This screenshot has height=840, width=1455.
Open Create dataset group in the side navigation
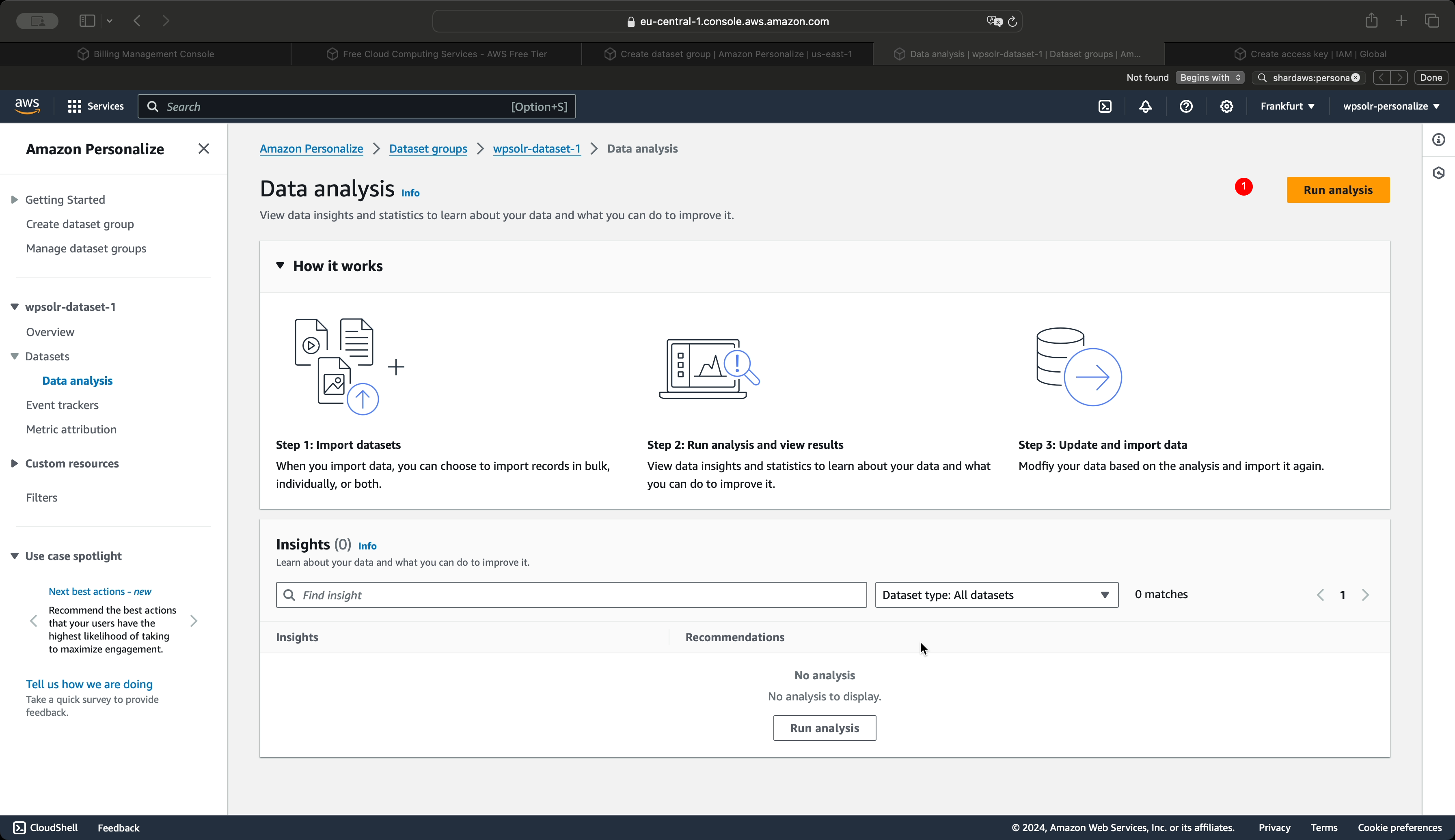pos(80,224)
